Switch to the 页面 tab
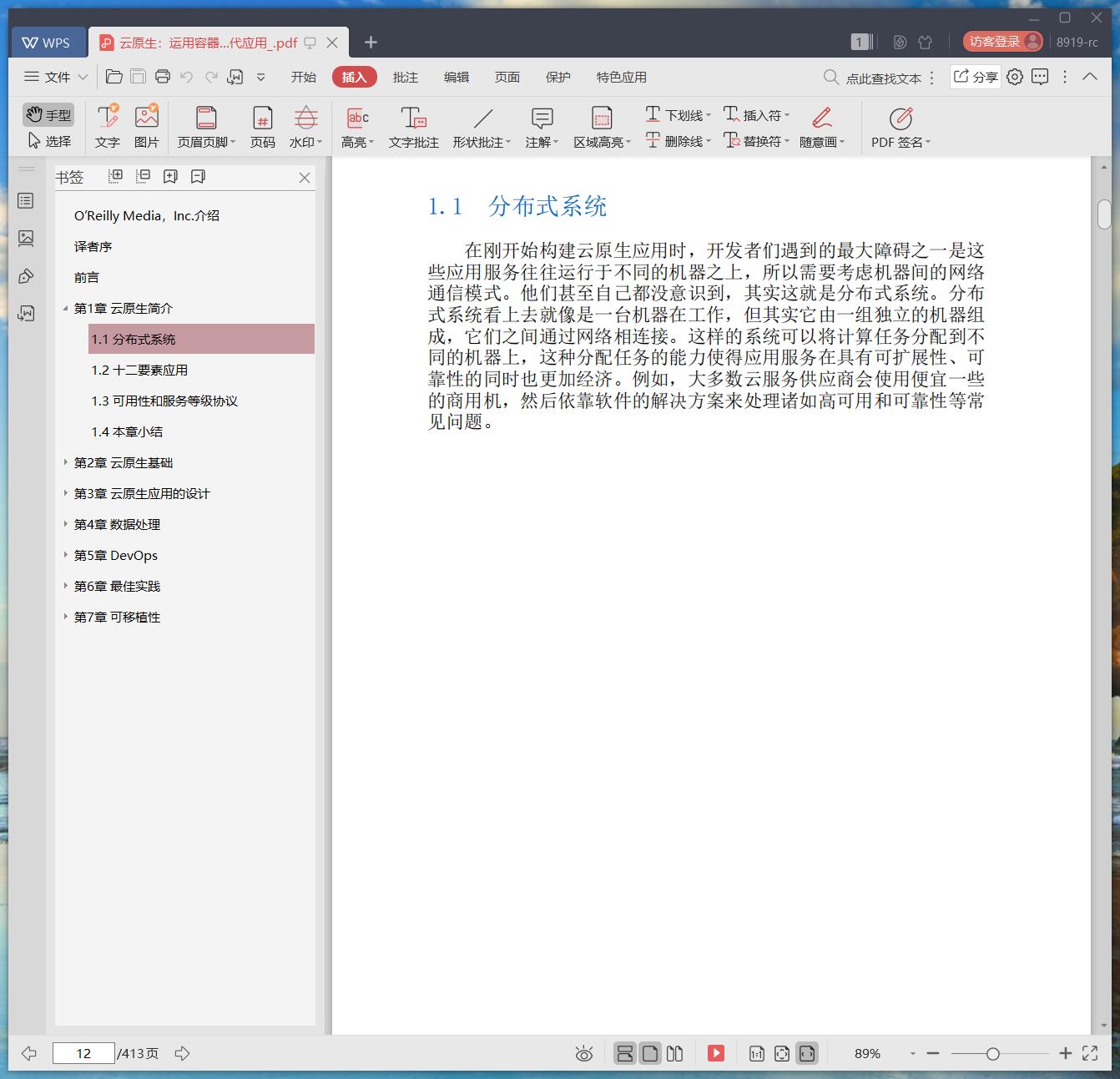The width and height of the screenshot is (1120, 1079). 507,77
